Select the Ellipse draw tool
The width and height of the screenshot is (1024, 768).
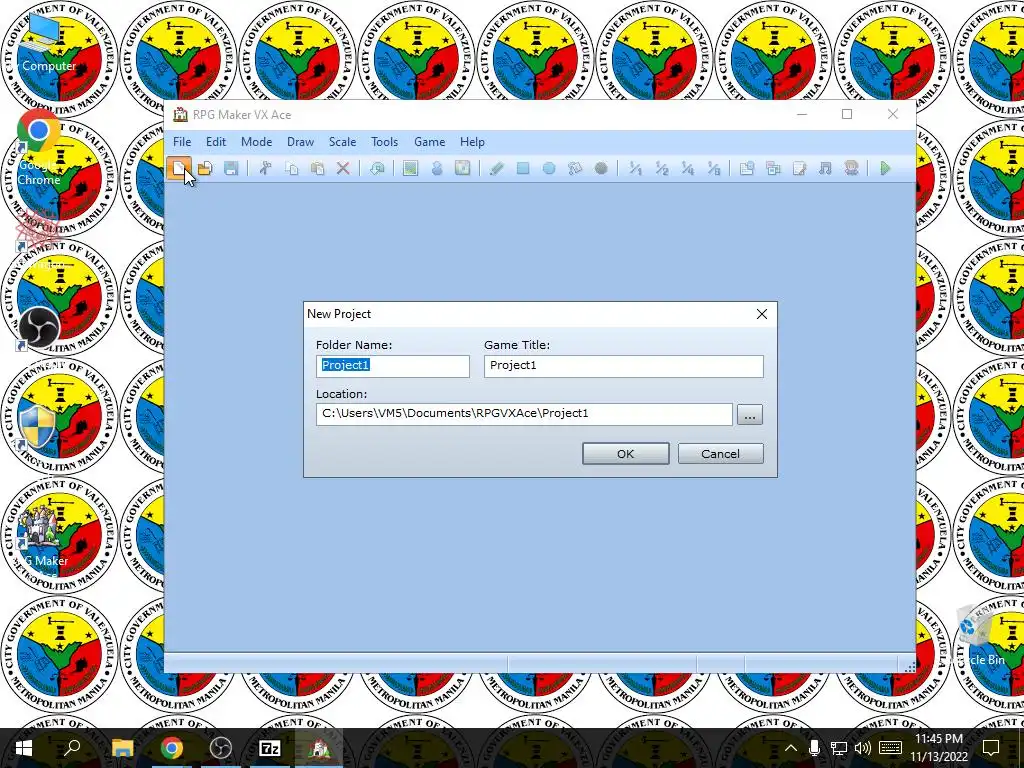(x=549, y=168)
